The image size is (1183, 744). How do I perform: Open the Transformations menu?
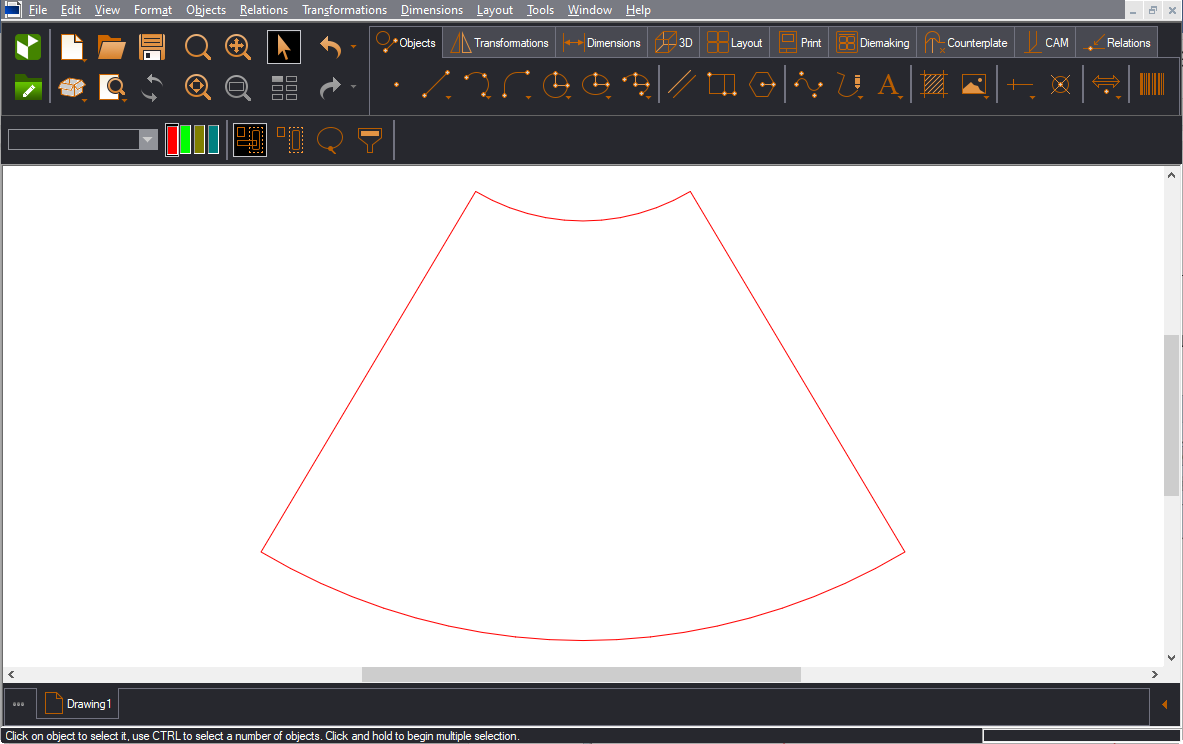pos(344,10)
